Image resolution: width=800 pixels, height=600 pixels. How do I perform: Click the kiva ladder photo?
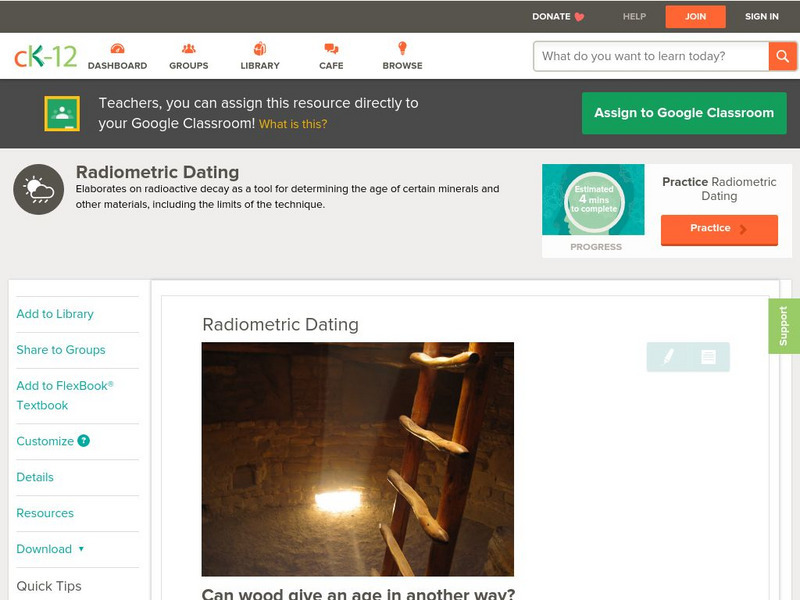click(358, 459)
